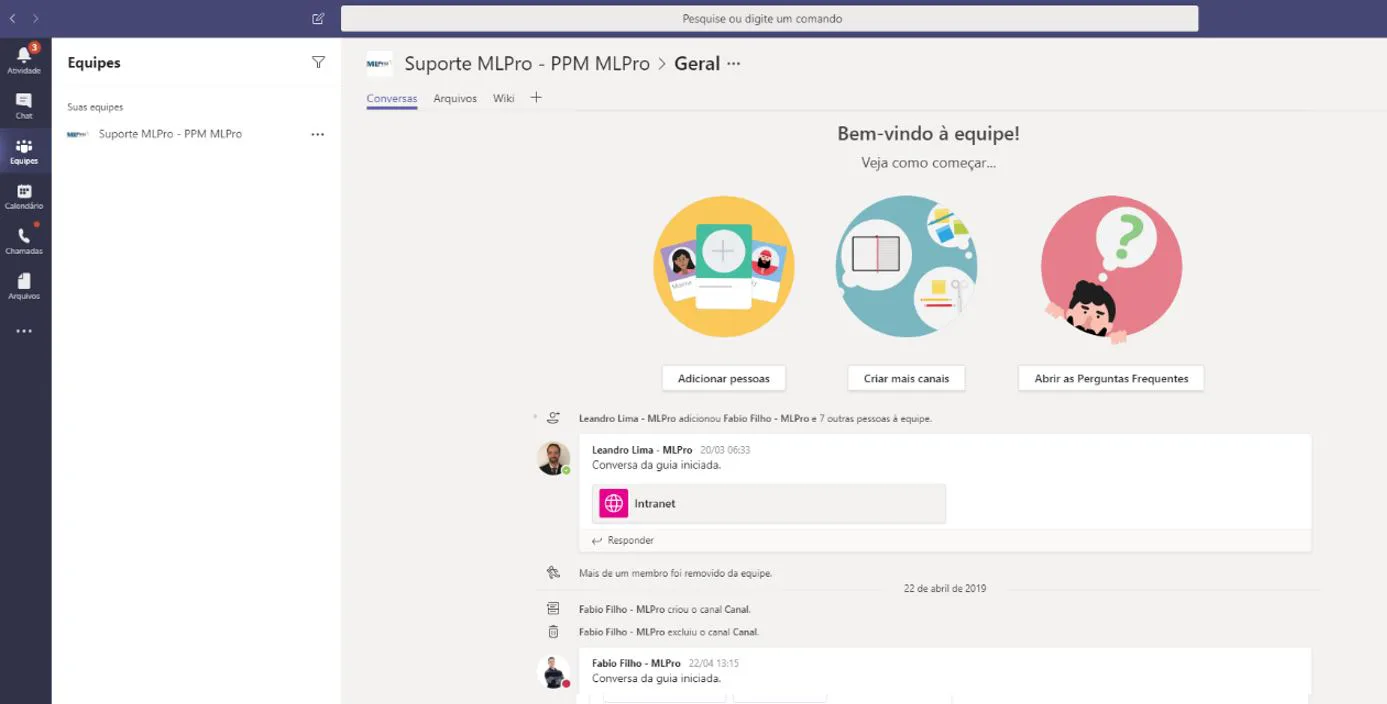Click the teal create-channels illustration
Image resolution: width=1387 pixels, height=704 pixels.
(906, 266)
